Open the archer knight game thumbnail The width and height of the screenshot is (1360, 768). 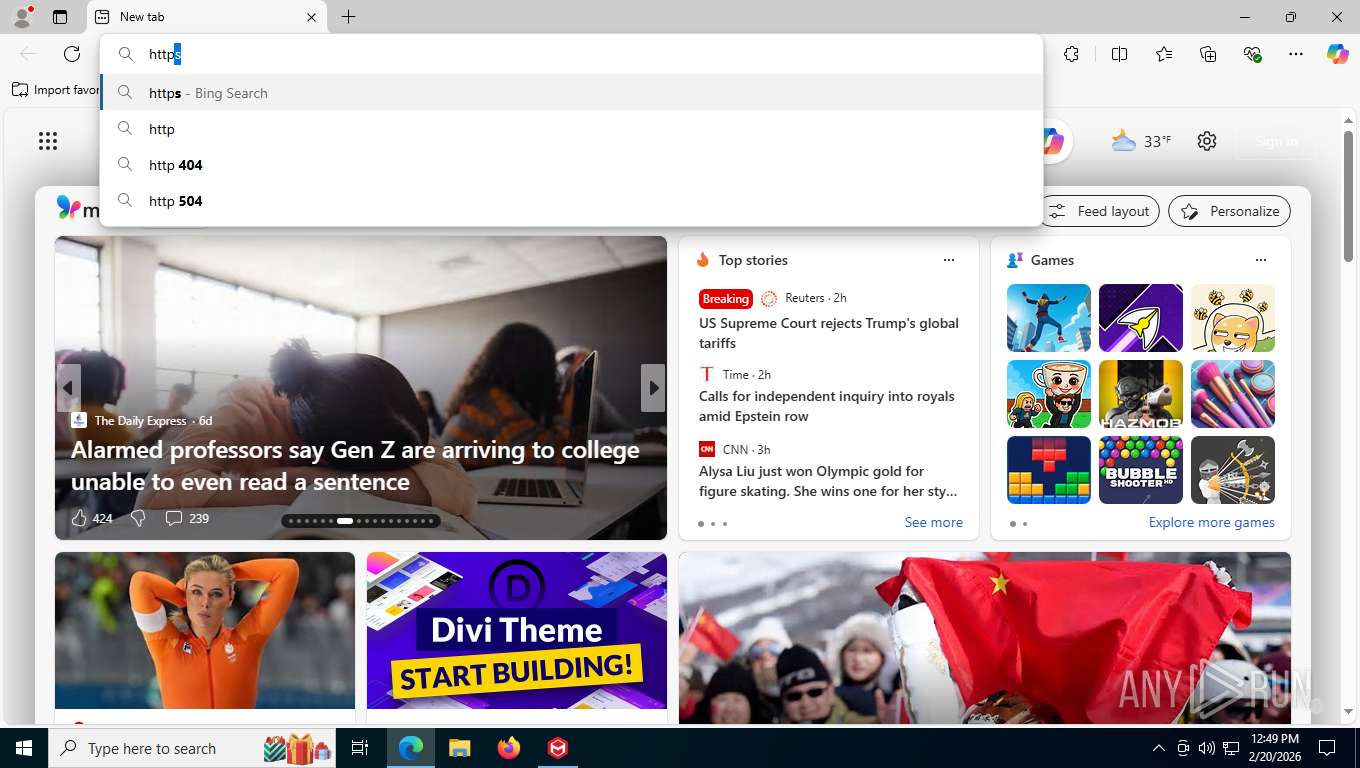[1233, 470]
